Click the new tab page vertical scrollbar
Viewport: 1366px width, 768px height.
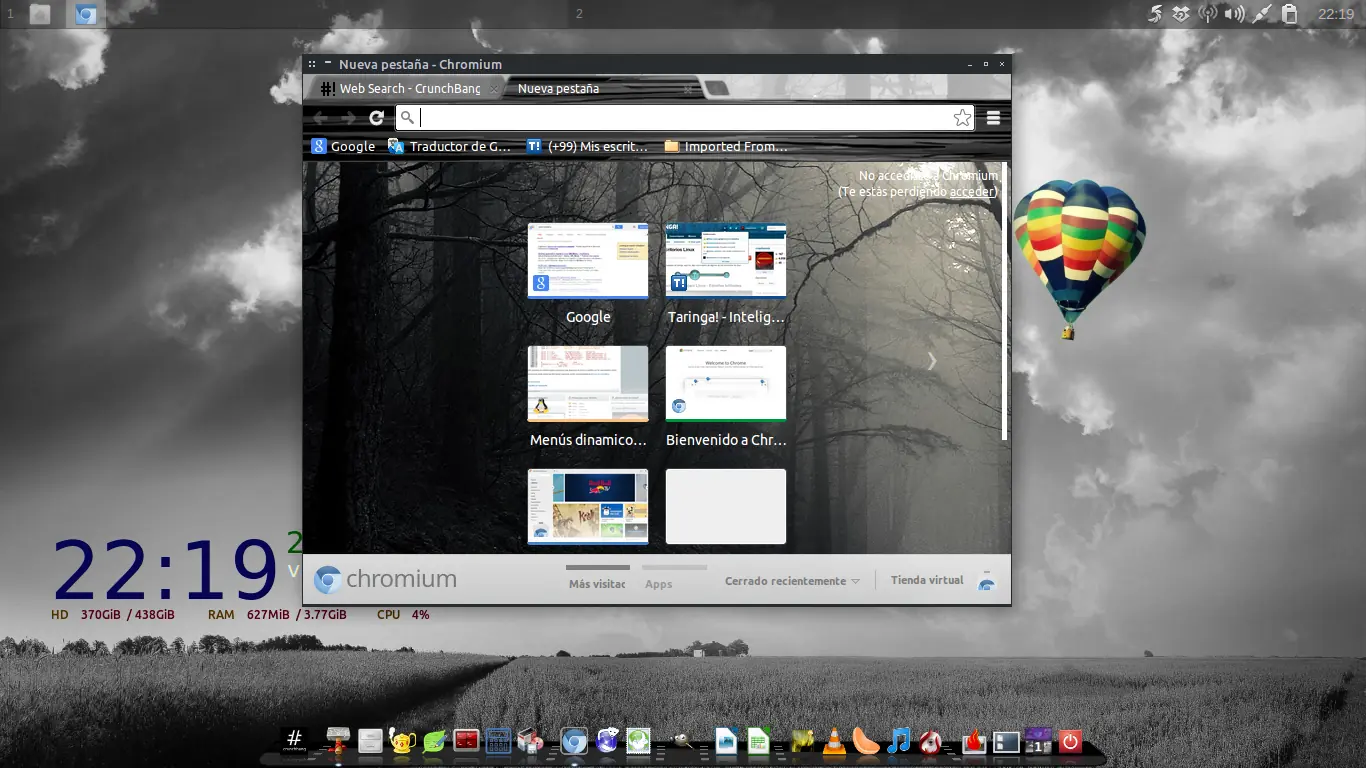pyautogui.click(x=1005, y=300)
